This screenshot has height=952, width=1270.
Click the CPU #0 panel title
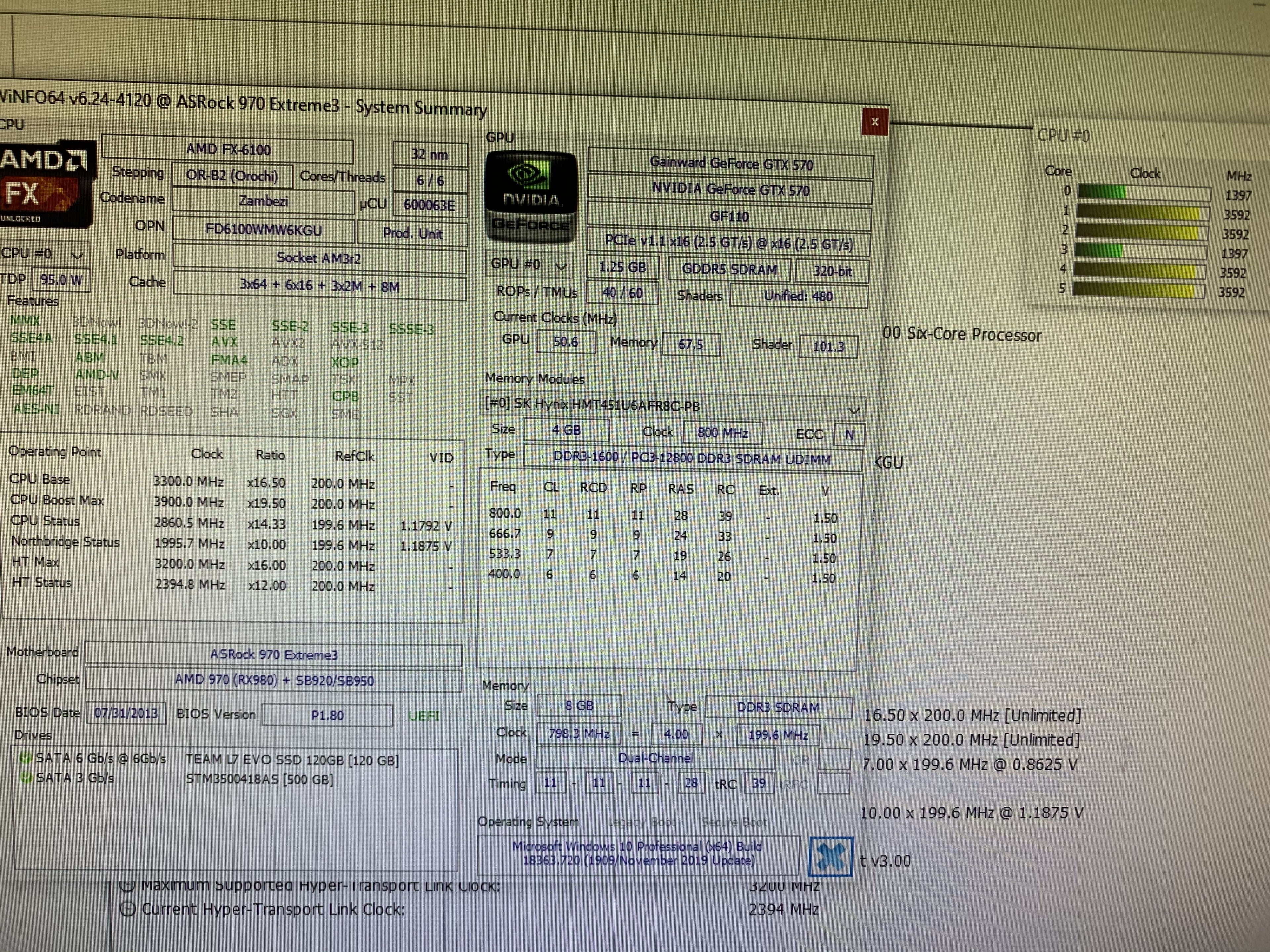click(1063, 136)
